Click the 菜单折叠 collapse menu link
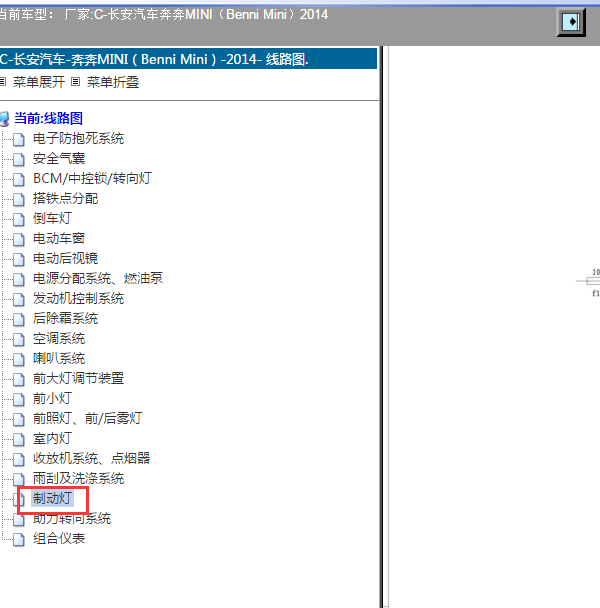Screen dimensions: 600x608 [x=113, y=82]
